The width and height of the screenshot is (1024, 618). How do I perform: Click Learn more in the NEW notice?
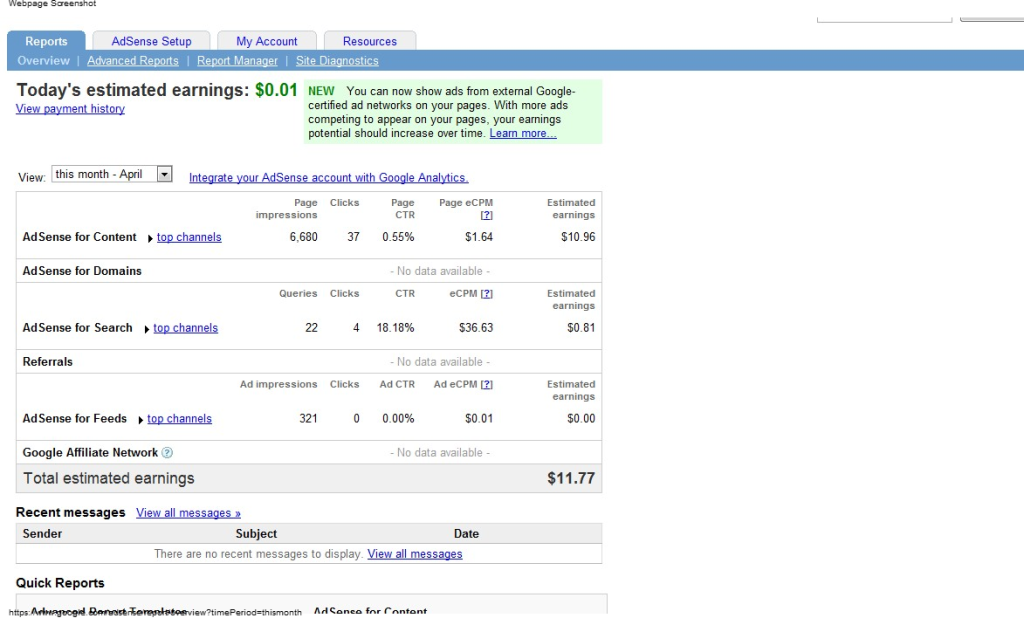click(522, 133)
